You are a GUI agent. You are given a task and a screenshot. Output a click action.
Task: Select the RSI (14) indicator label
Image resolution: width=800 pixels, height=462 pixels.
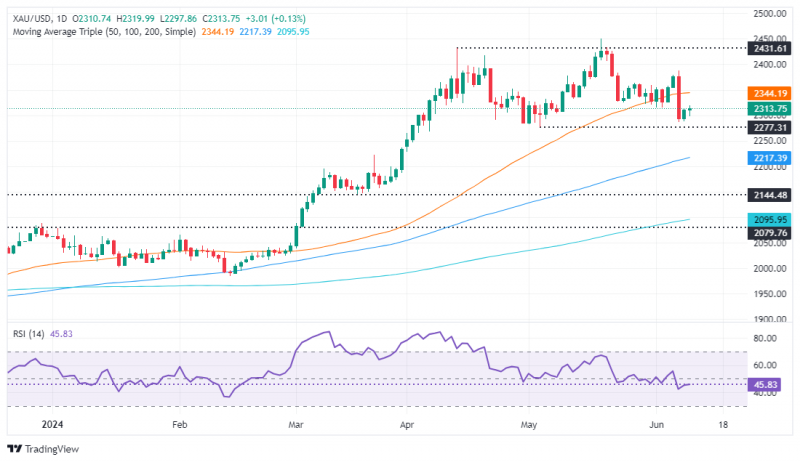click(x=29, y=334)
